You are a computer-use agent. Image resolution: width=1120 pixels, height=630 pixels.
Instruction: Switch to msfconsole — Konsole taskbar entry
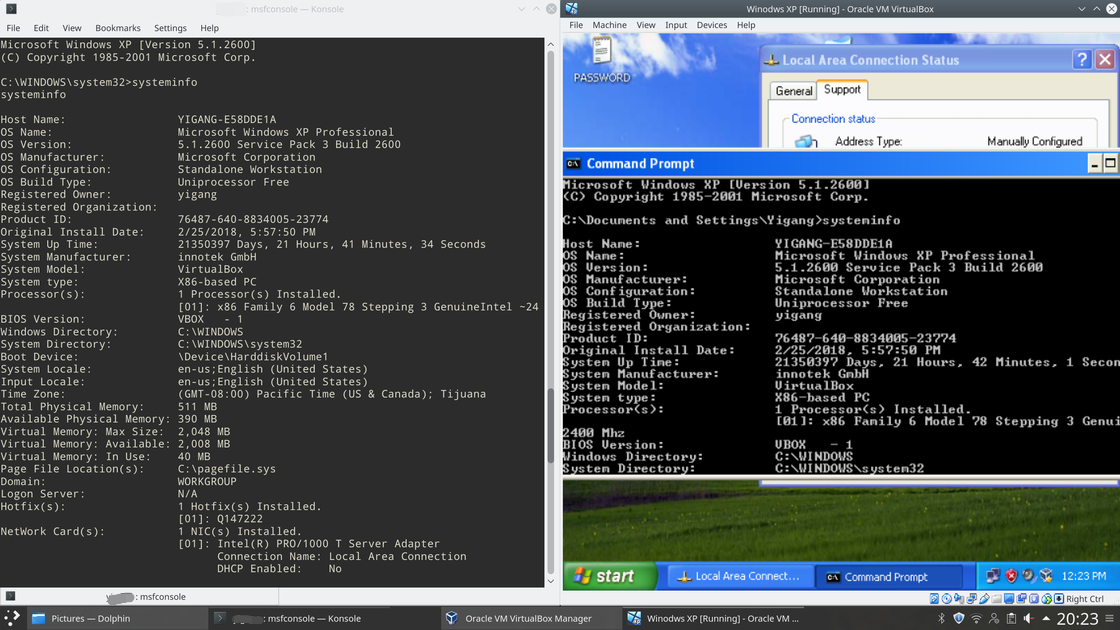[x=299, y=619]
